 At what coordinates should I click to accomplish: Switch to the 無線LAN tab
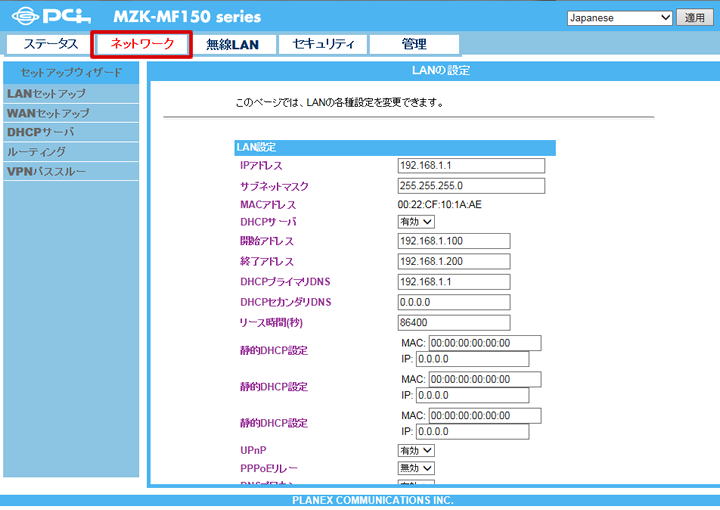232,44
